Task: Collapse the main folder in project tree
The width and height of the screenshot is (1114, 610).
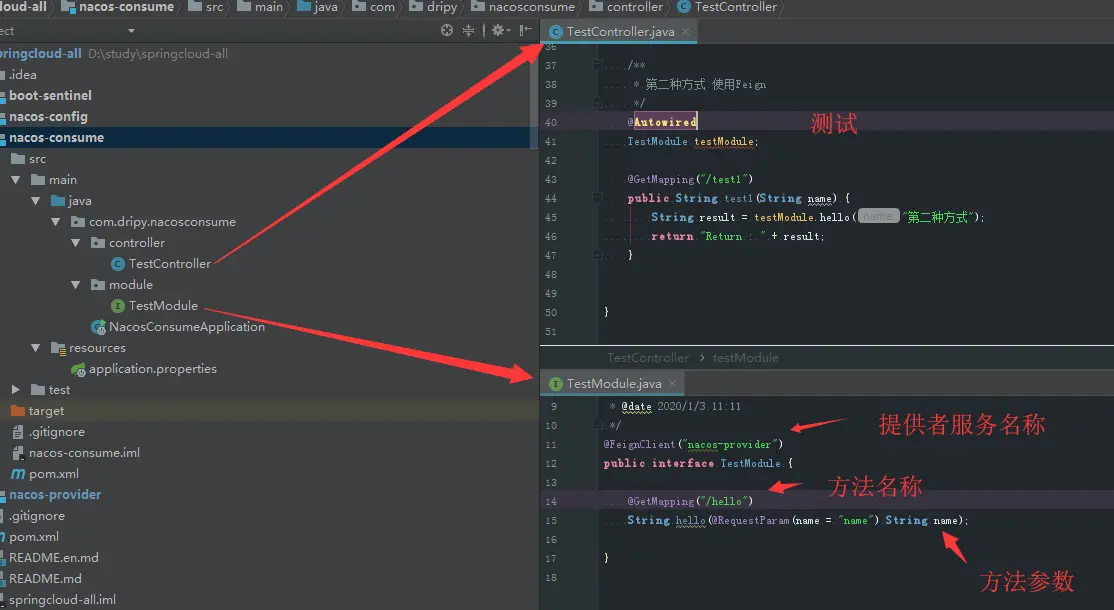Action: pyautogui.click(x=16, y=180)
